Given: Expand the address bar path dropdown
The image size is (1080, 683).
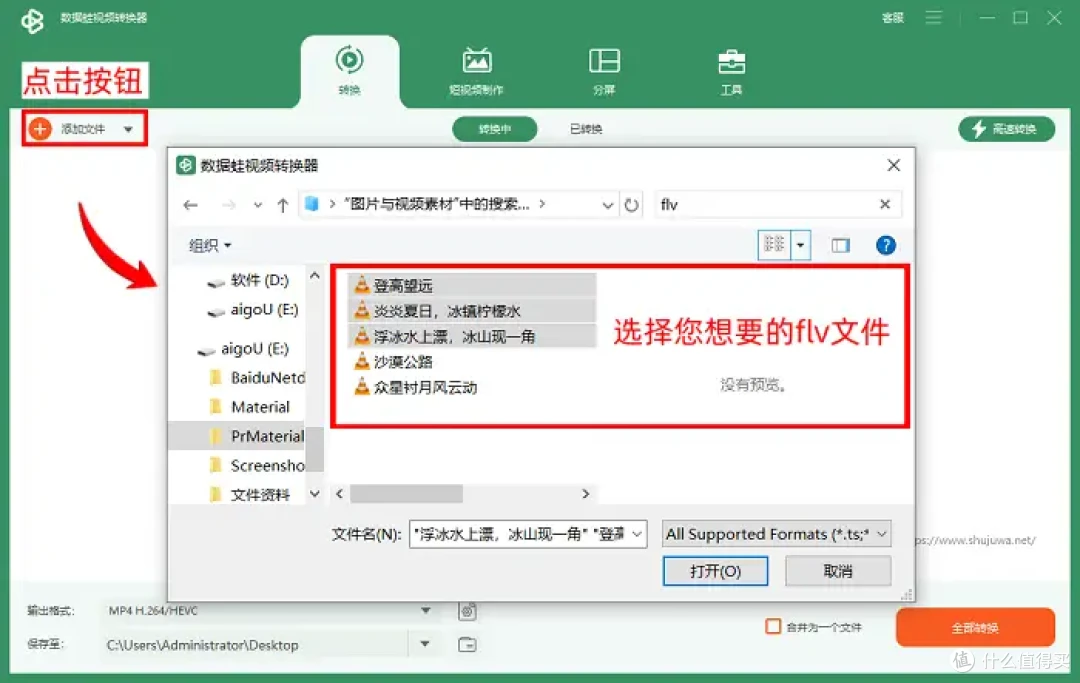Looking at the screenshot, I should [608, 204].
